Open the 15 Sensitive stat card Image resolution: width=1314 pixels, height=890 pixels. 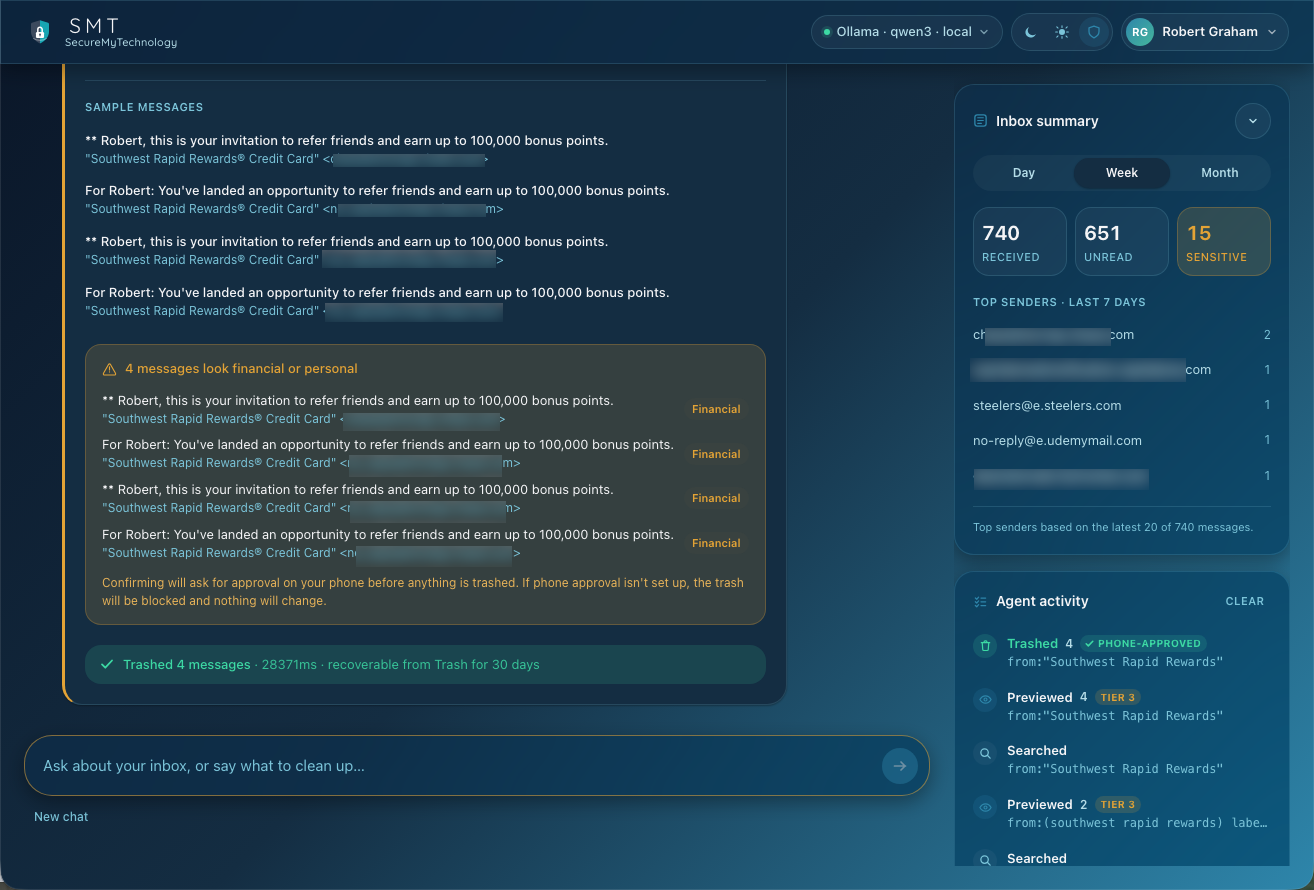1224,241
